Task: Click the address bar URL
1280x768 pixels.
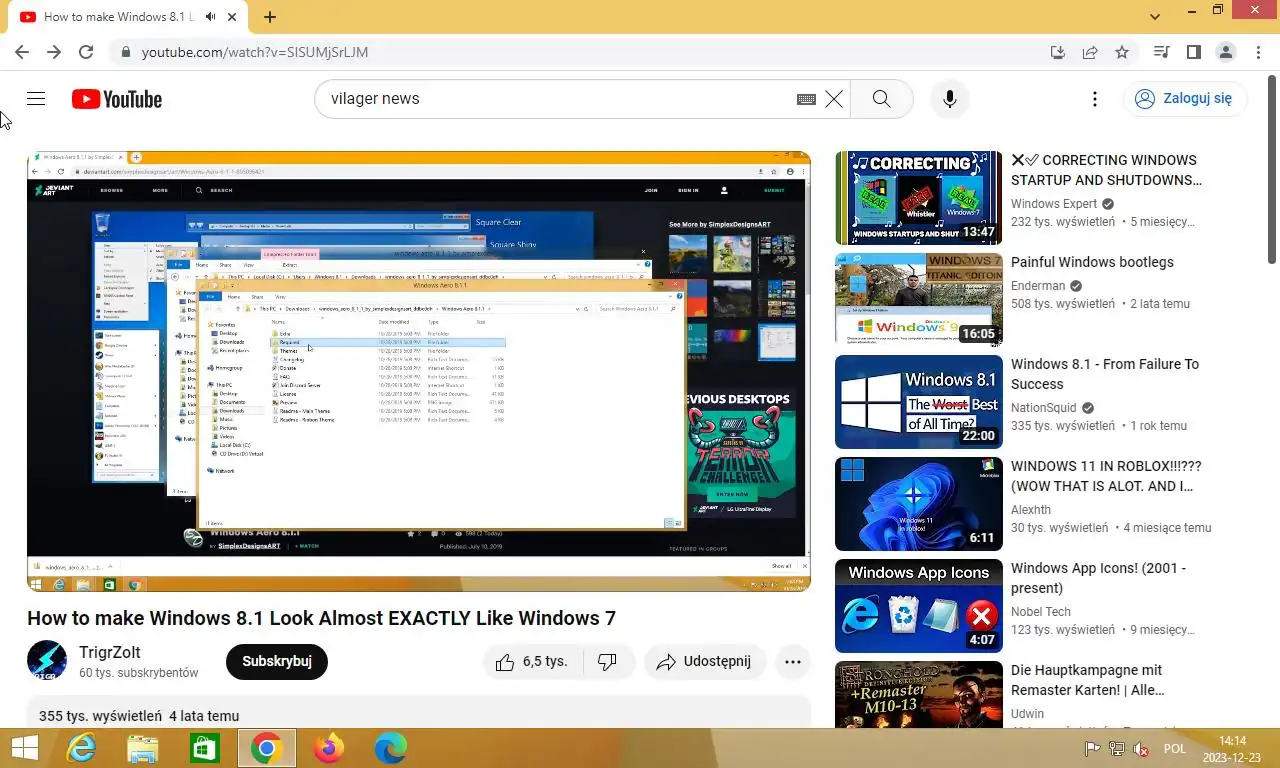Action: 255,52
